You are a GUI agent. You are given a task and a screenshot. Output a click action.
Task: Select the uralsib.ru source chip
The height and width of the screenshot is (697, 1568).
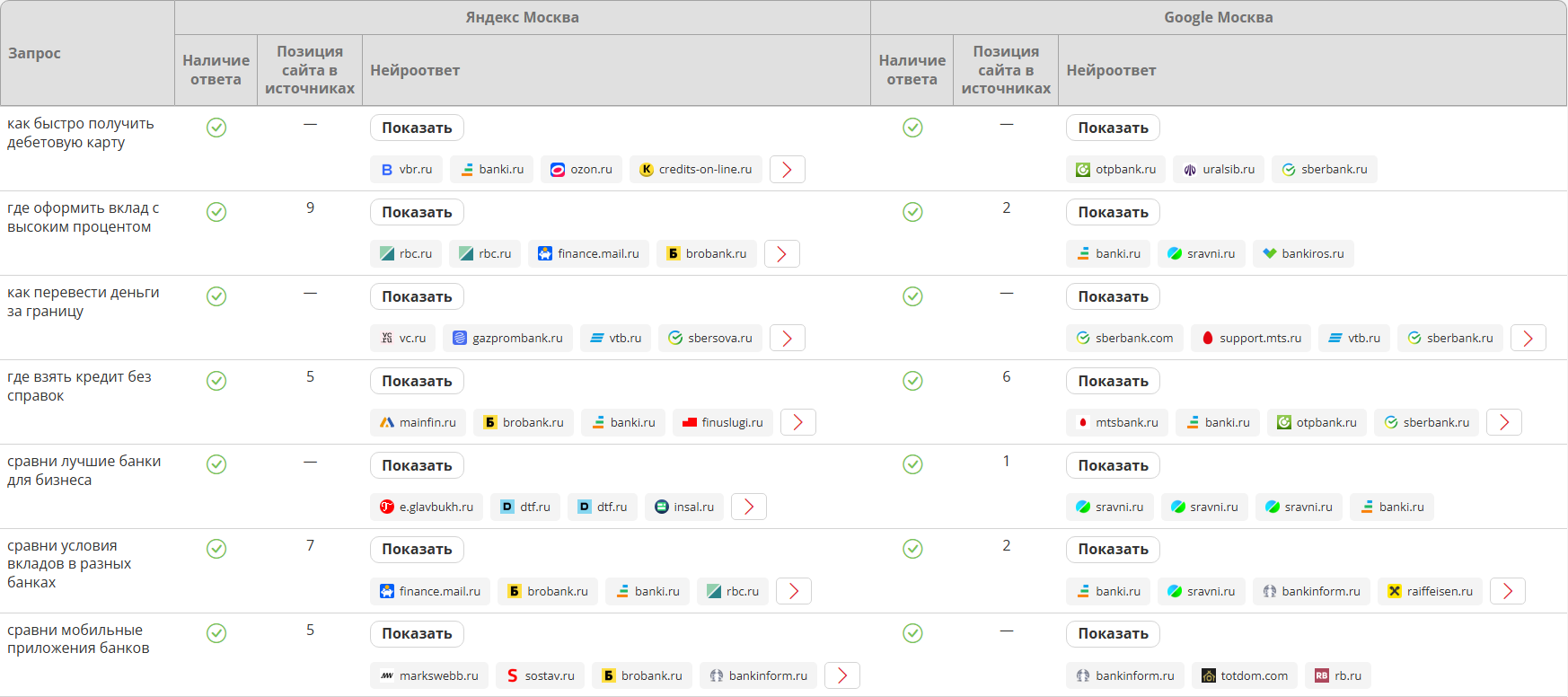click(x=1219, y=170)
